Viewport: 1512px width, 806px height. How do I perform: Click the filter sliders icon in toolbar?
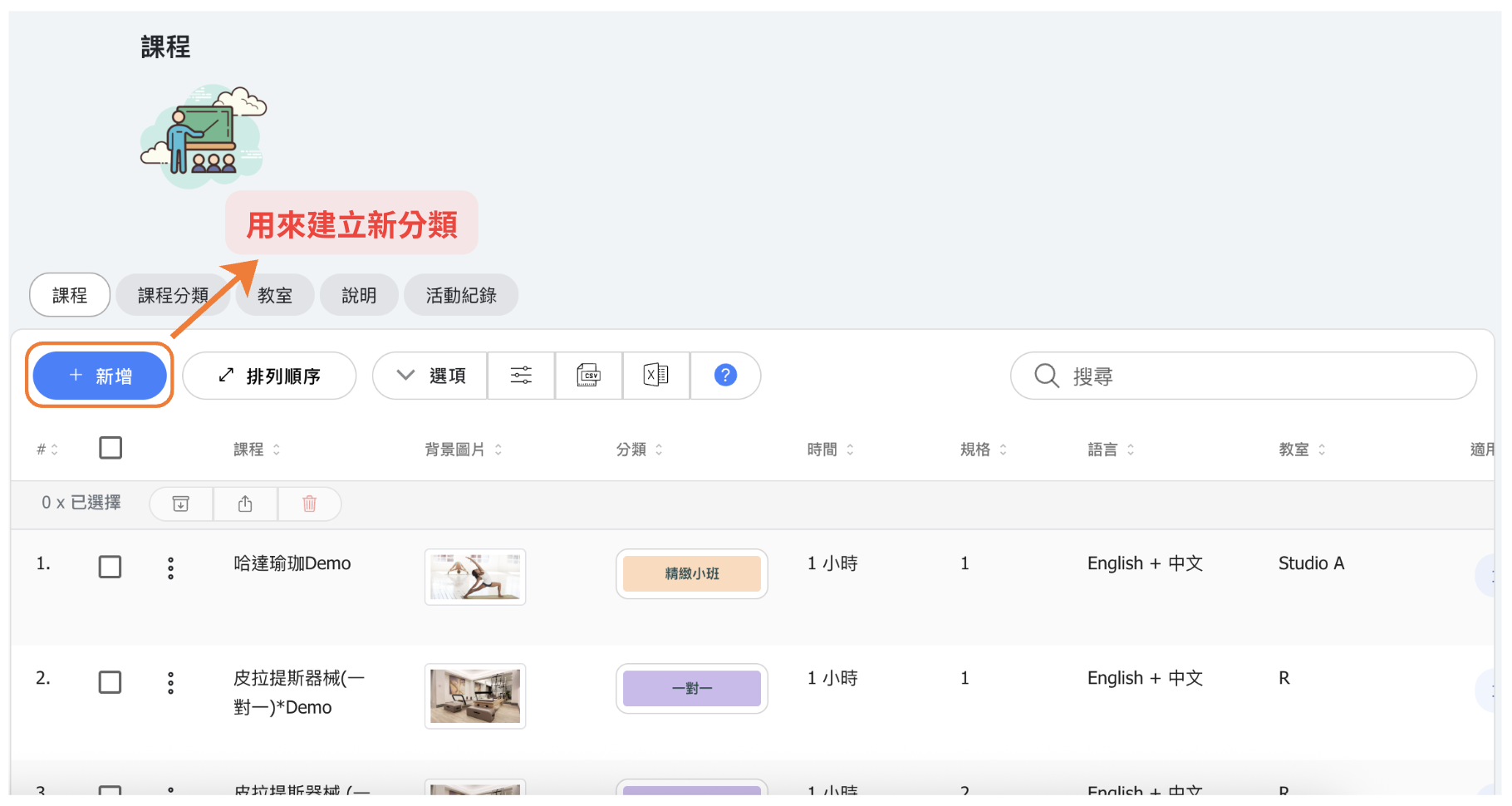point(521,376)
